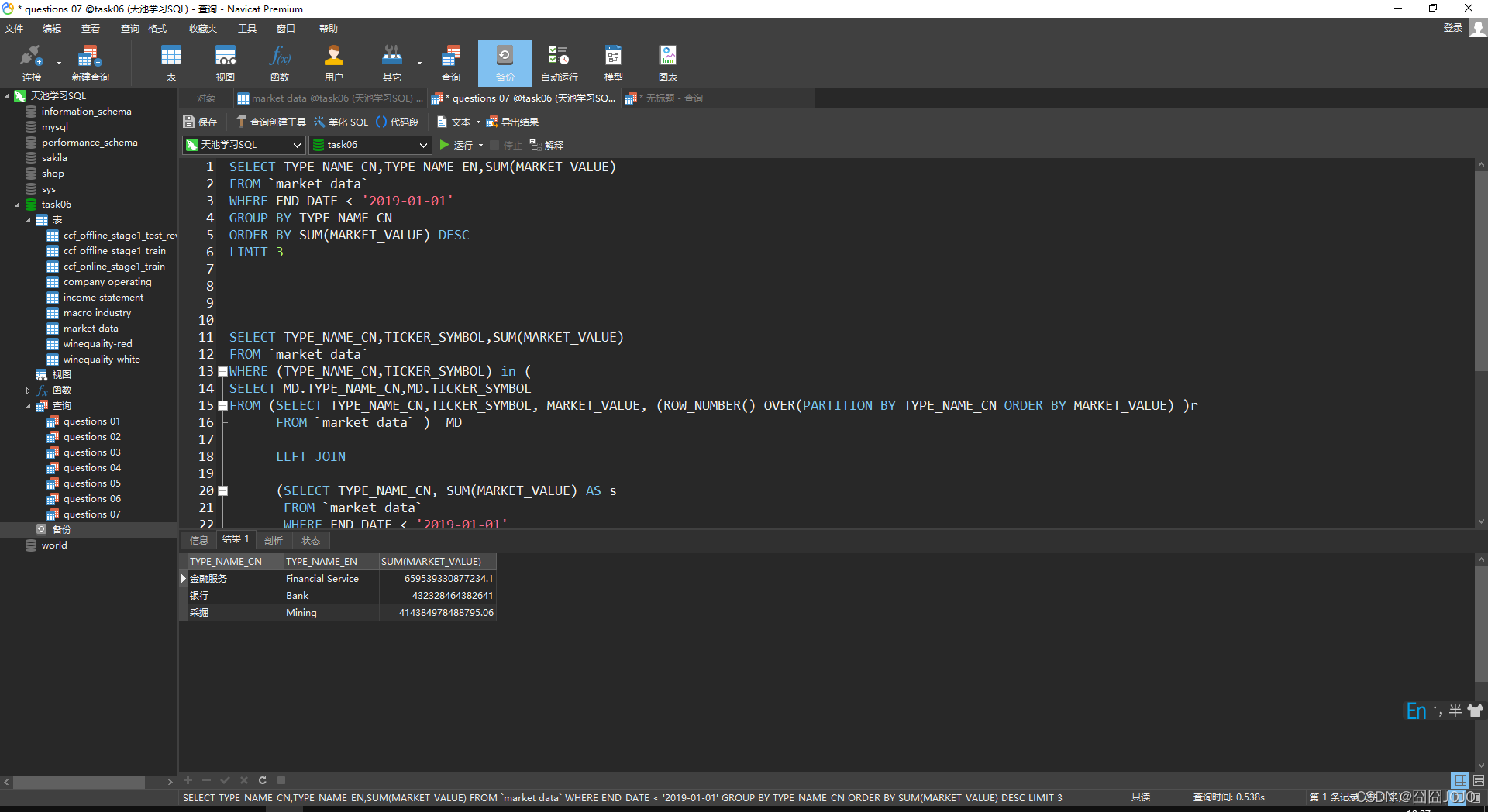Select the Financial Service result cell

[x=331, y=579]
